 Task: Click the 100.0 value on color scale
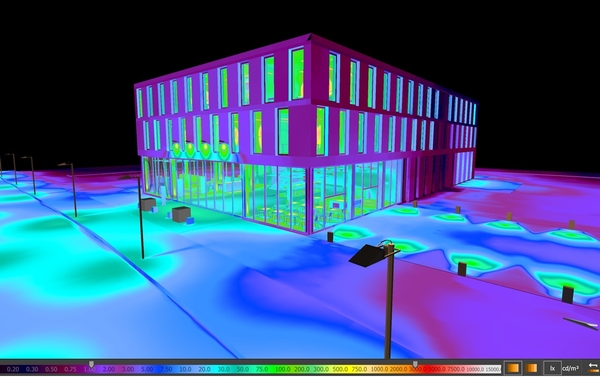[x=283, y=370]
